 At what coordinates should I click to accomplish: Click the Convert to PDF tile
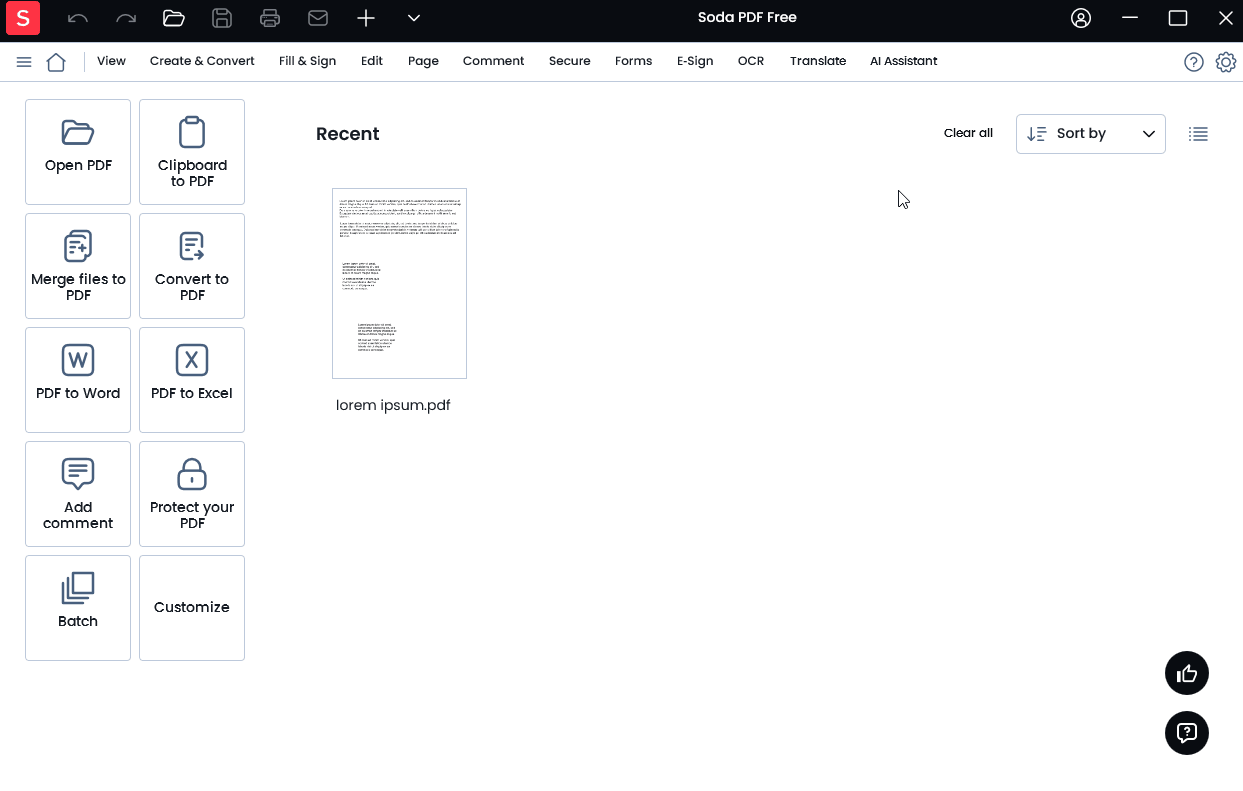(x=192, y=266)
